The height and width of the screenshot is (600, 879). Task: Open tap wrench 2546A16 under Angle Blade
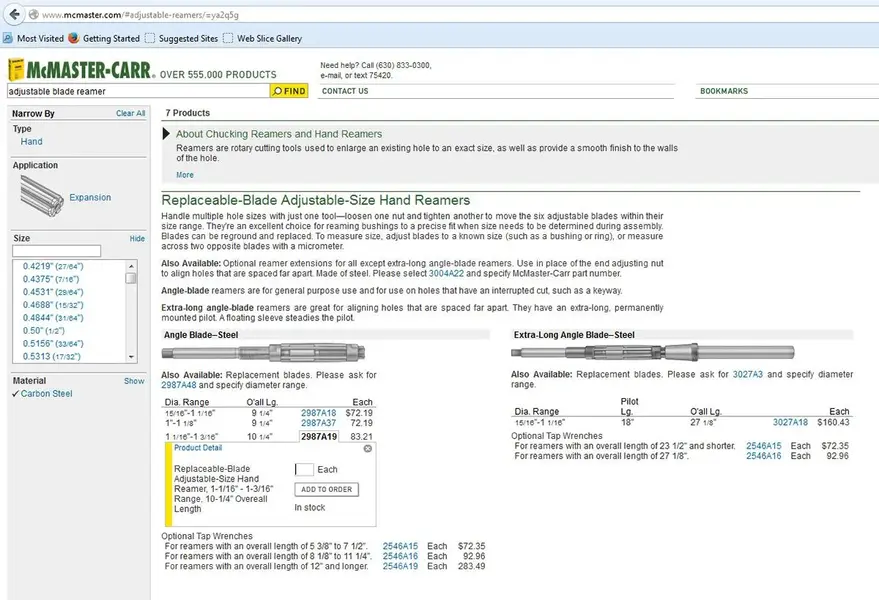tap(400, 556)
